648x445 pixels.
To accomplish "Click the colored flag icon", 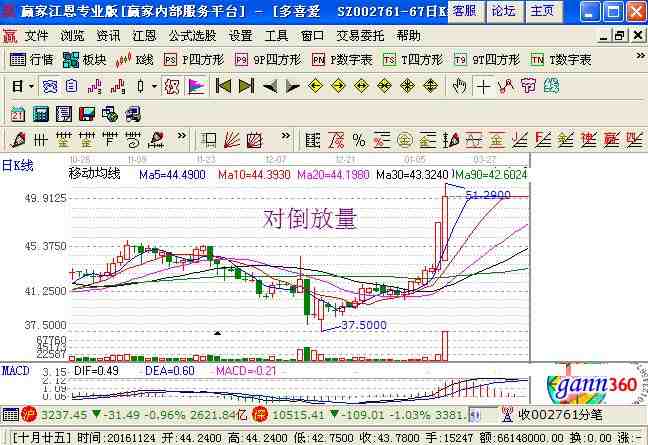I will click(197, 86).
